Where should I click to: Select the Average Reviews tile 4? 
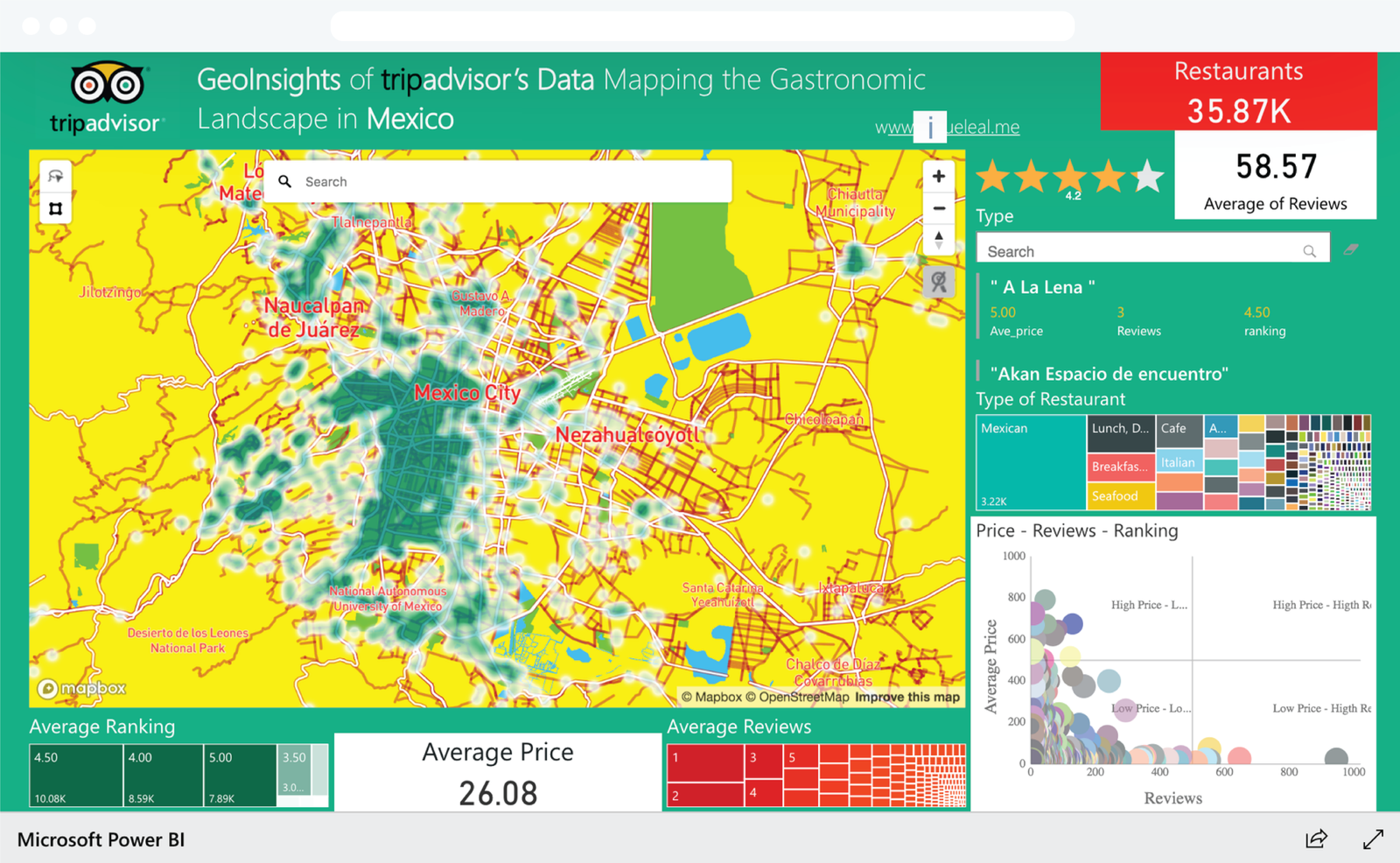coord(764,793)
